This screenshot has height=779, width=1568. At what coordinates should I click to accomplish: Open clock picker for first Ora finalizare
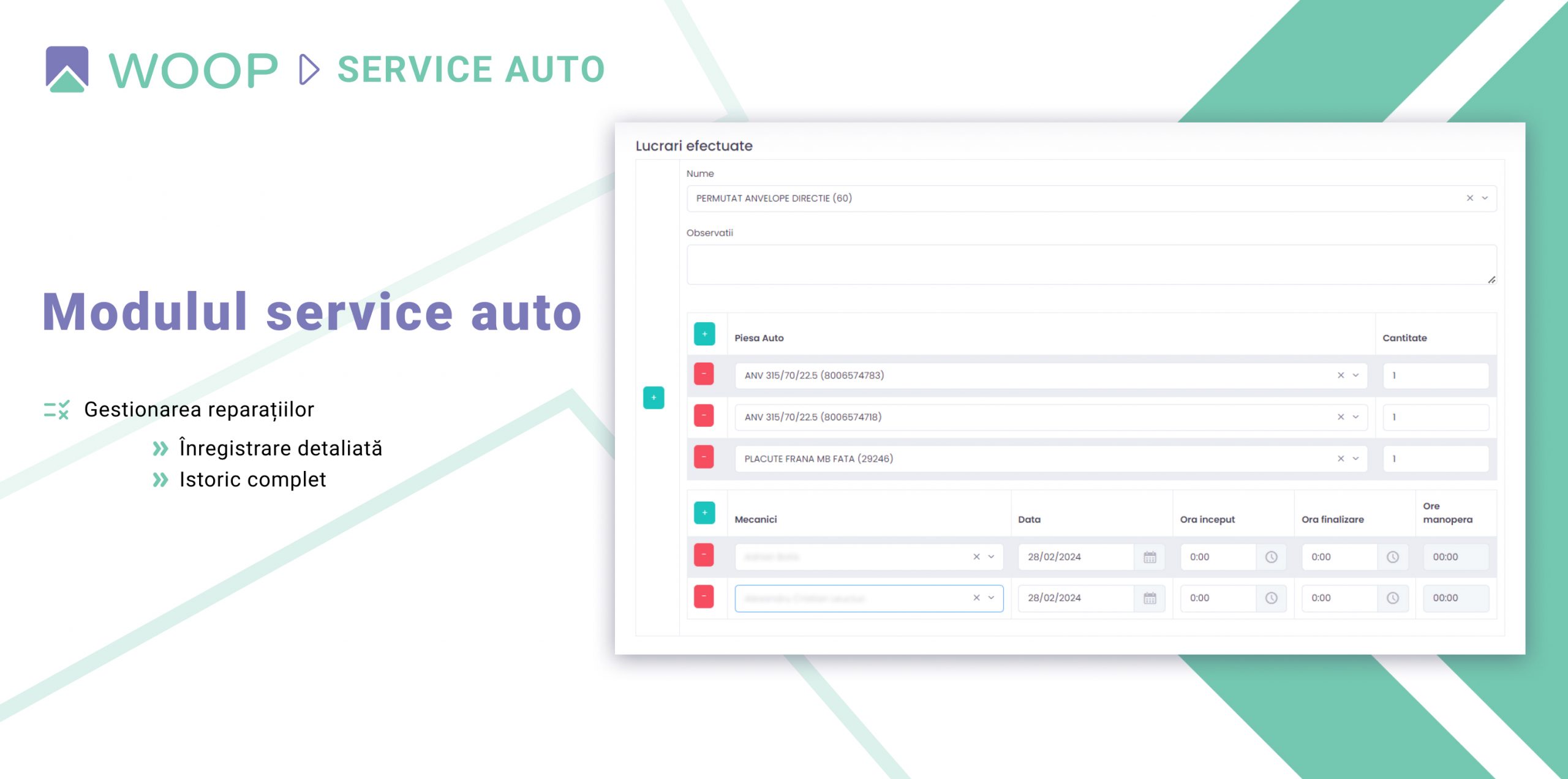click(x=1393, y=557)
